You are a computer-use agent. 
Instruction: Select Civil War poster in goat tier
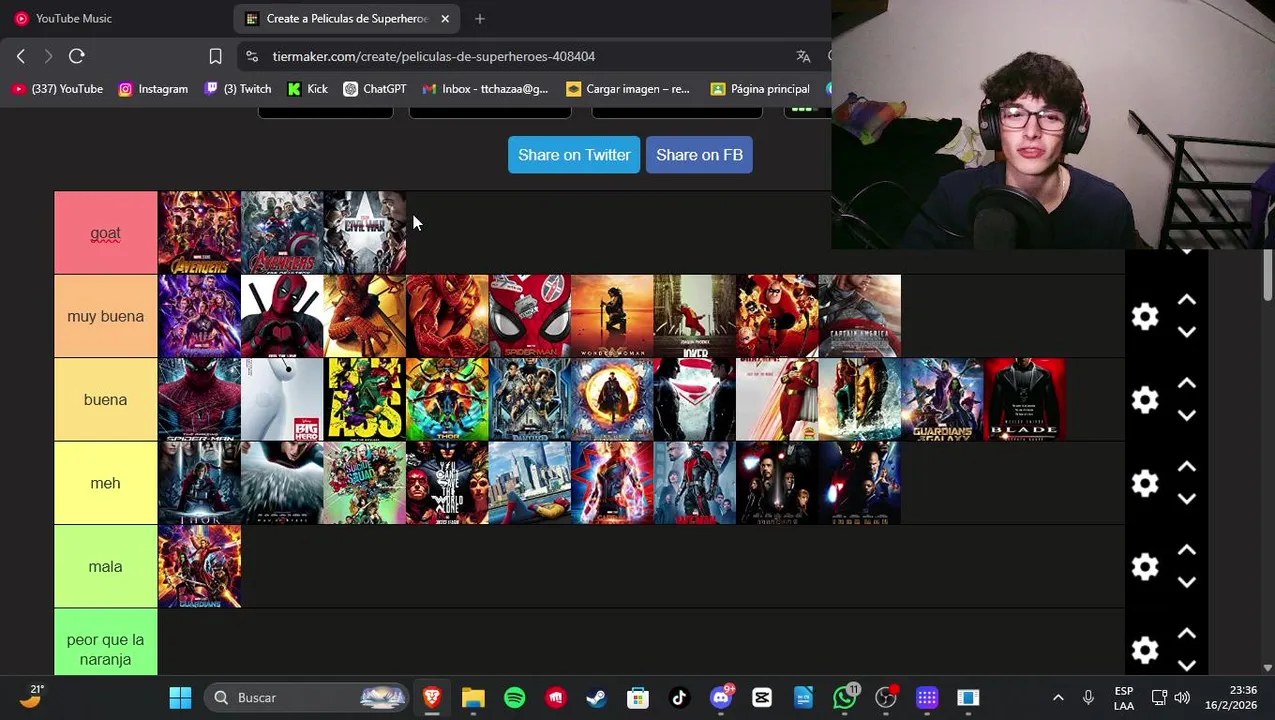(x=364, y=233)
